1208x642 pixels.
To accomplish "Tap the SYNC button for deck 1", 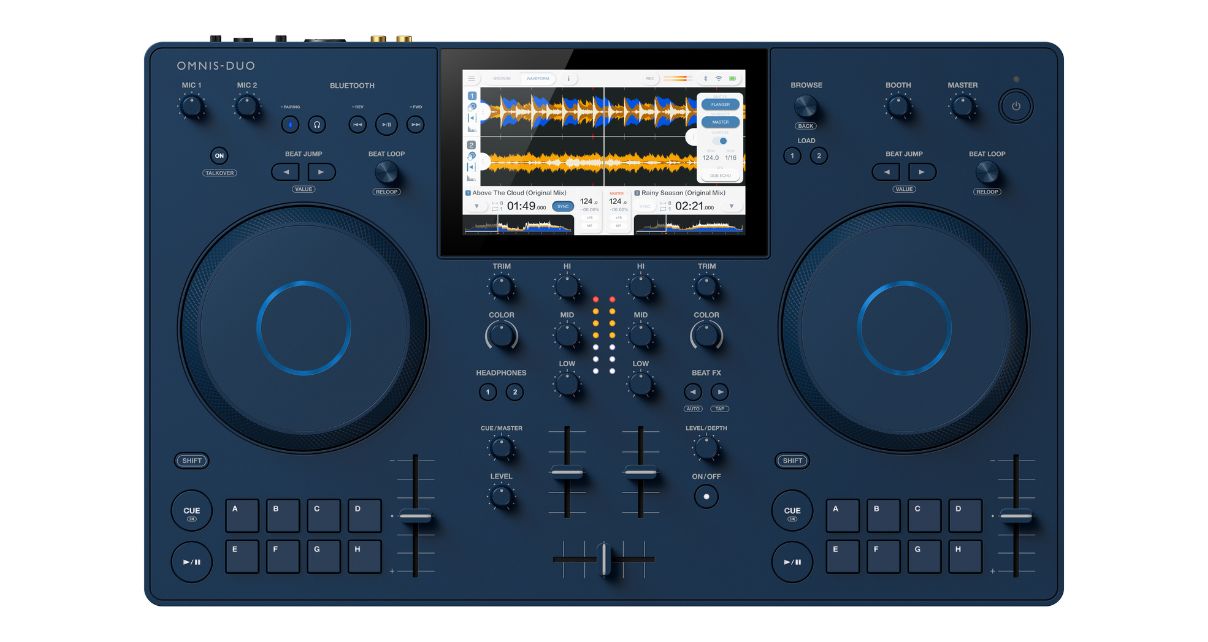I will coord(562,206).
